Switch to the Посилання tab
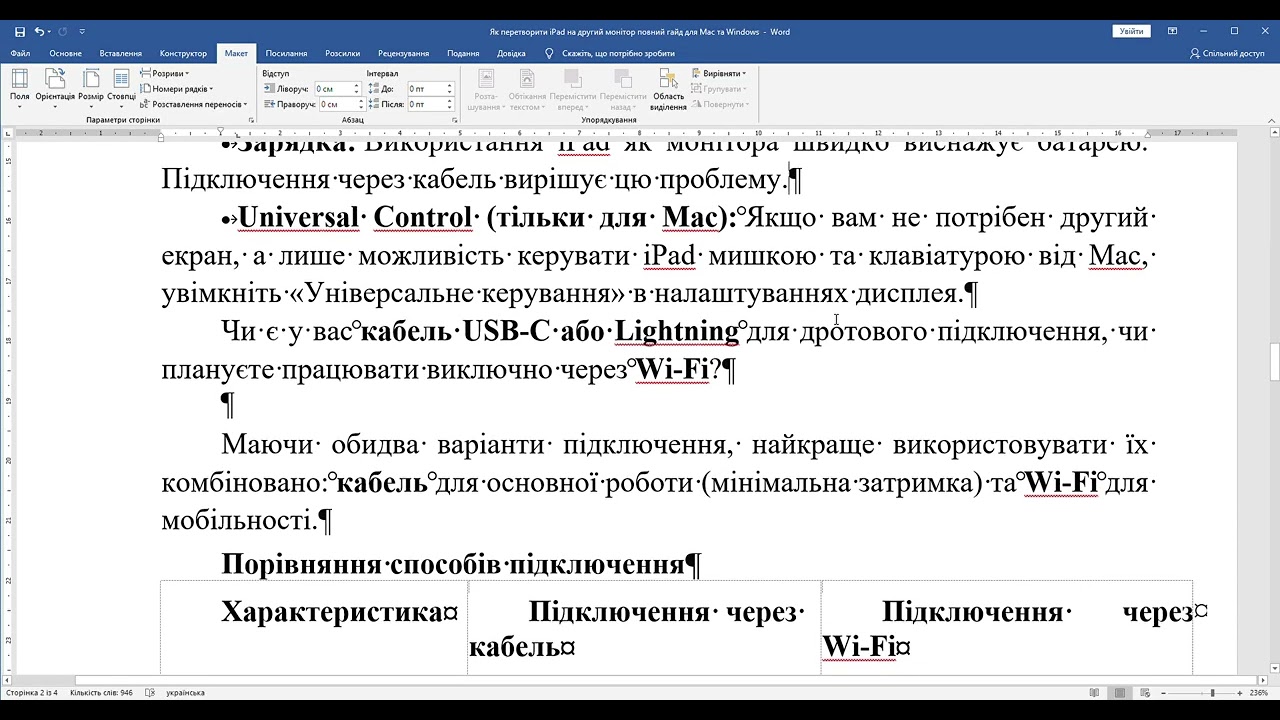The height and width of the screenshot is (720, 1280). (x=287, y=53)
